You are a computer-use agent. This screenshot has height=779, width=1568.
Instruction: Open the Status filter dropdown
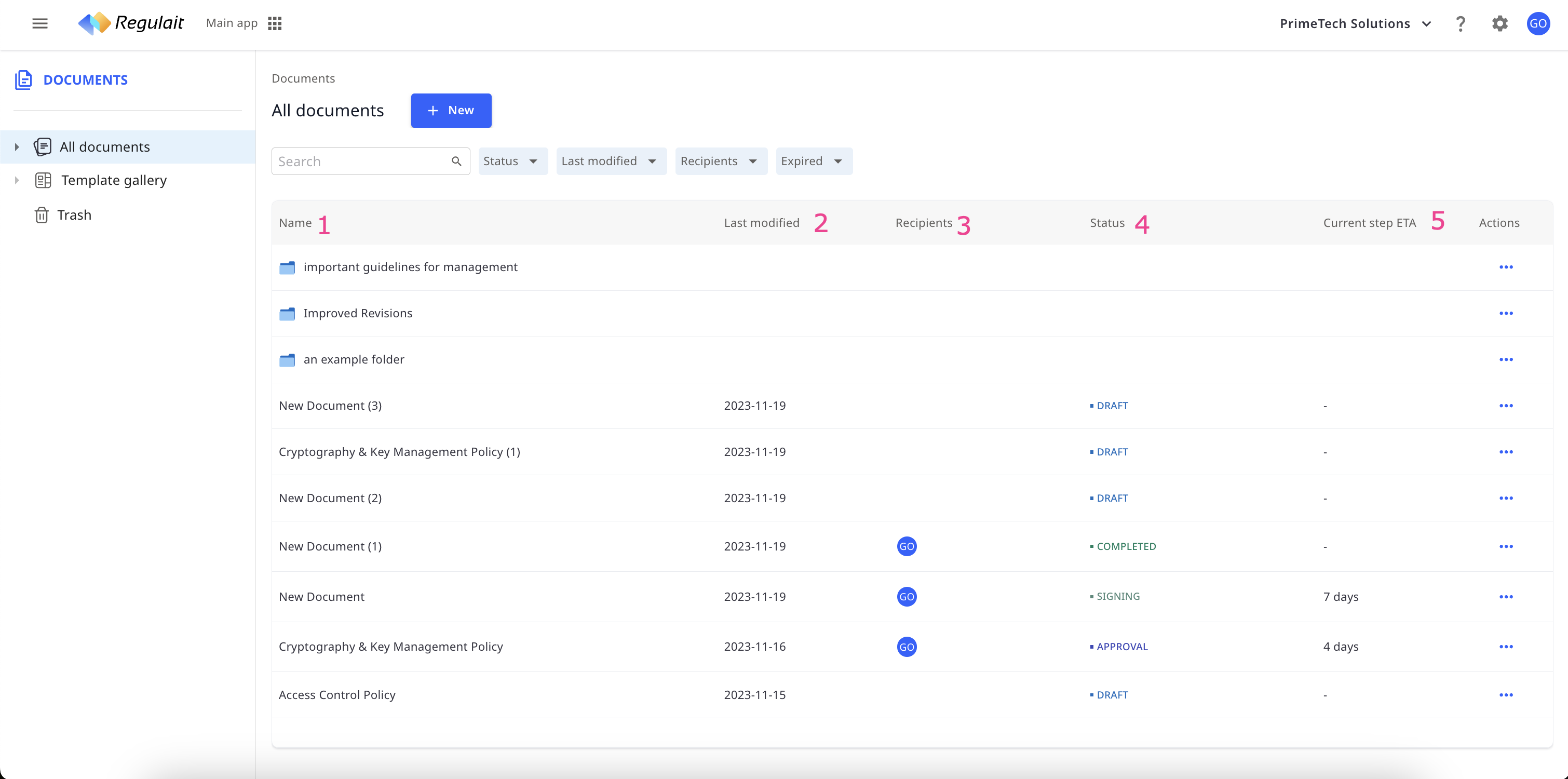click(512, 162)
